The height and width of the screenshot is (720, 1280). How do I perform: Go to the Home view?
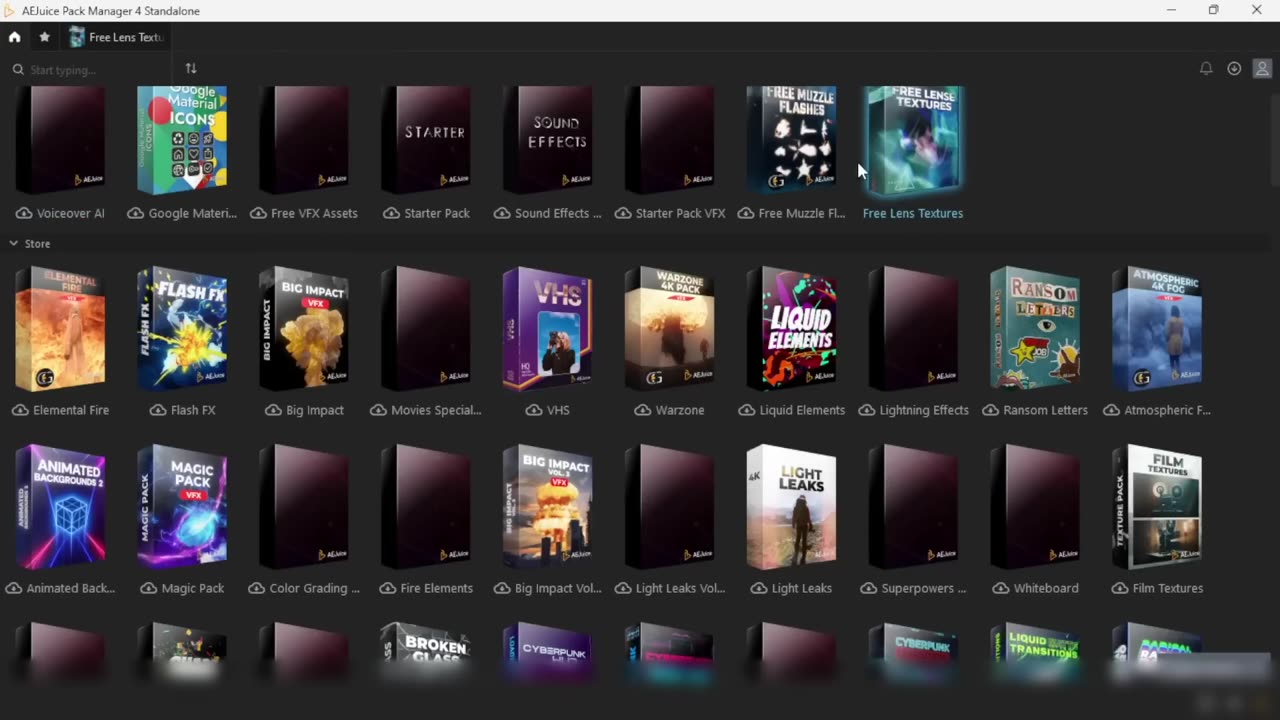14,37
